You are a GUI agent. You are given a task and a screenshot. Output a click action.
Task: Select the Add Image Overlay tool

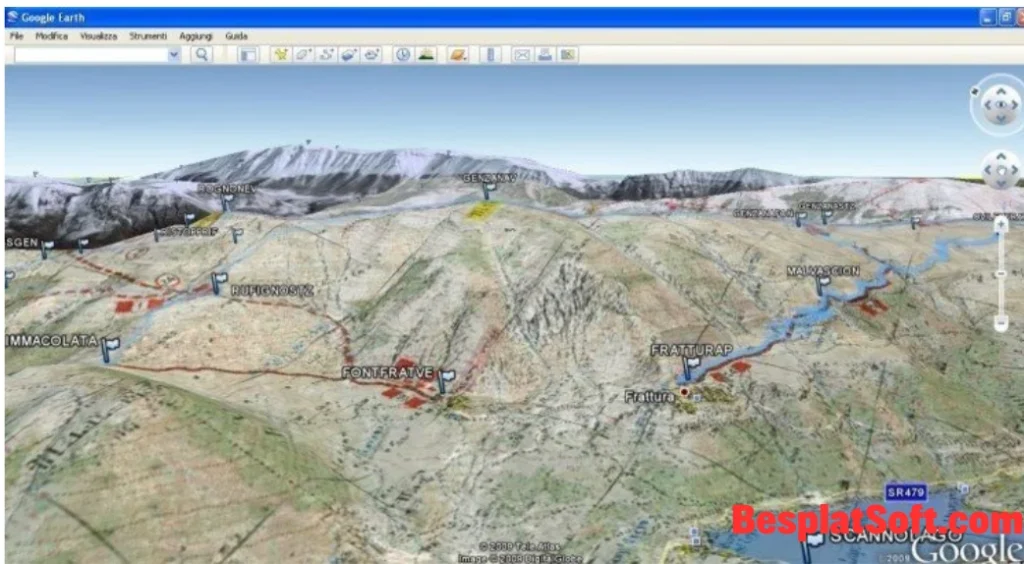[x=348, y=55]
